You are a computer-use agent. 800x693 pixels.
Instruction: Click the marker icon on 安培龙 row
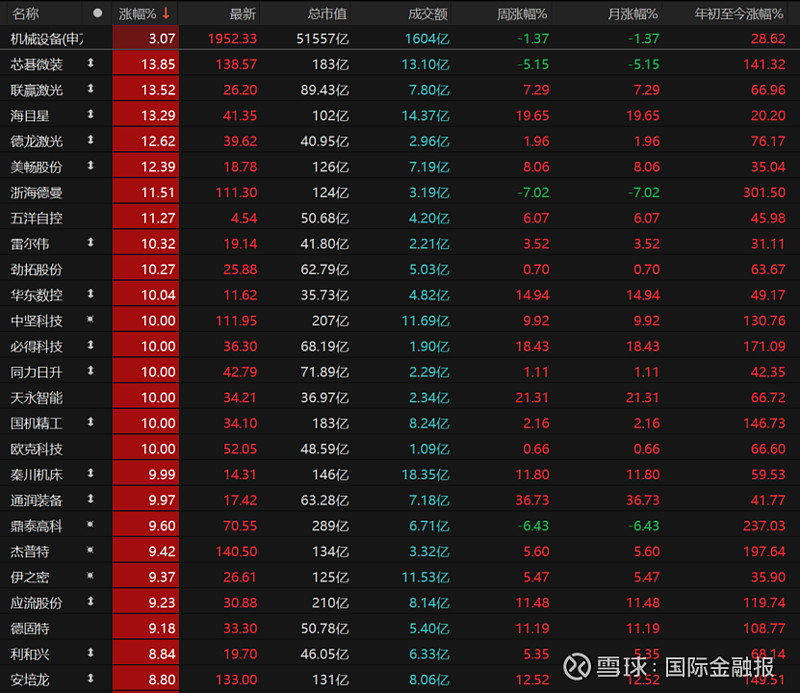[x=90, y=678]
